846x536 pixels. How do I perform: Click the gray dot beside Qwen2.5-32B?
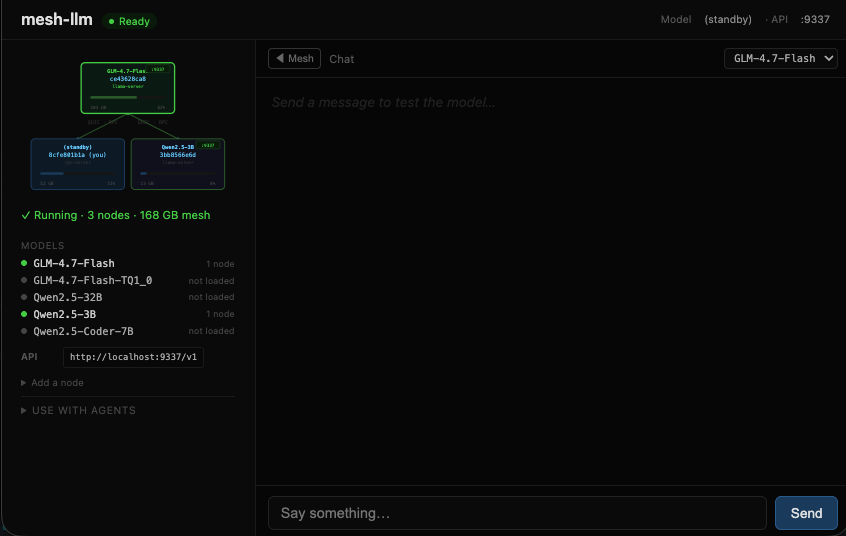(x=25, y=298)
